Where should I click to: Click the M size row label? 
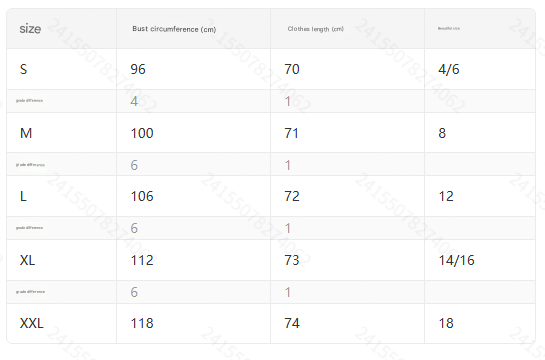(26, 133)
